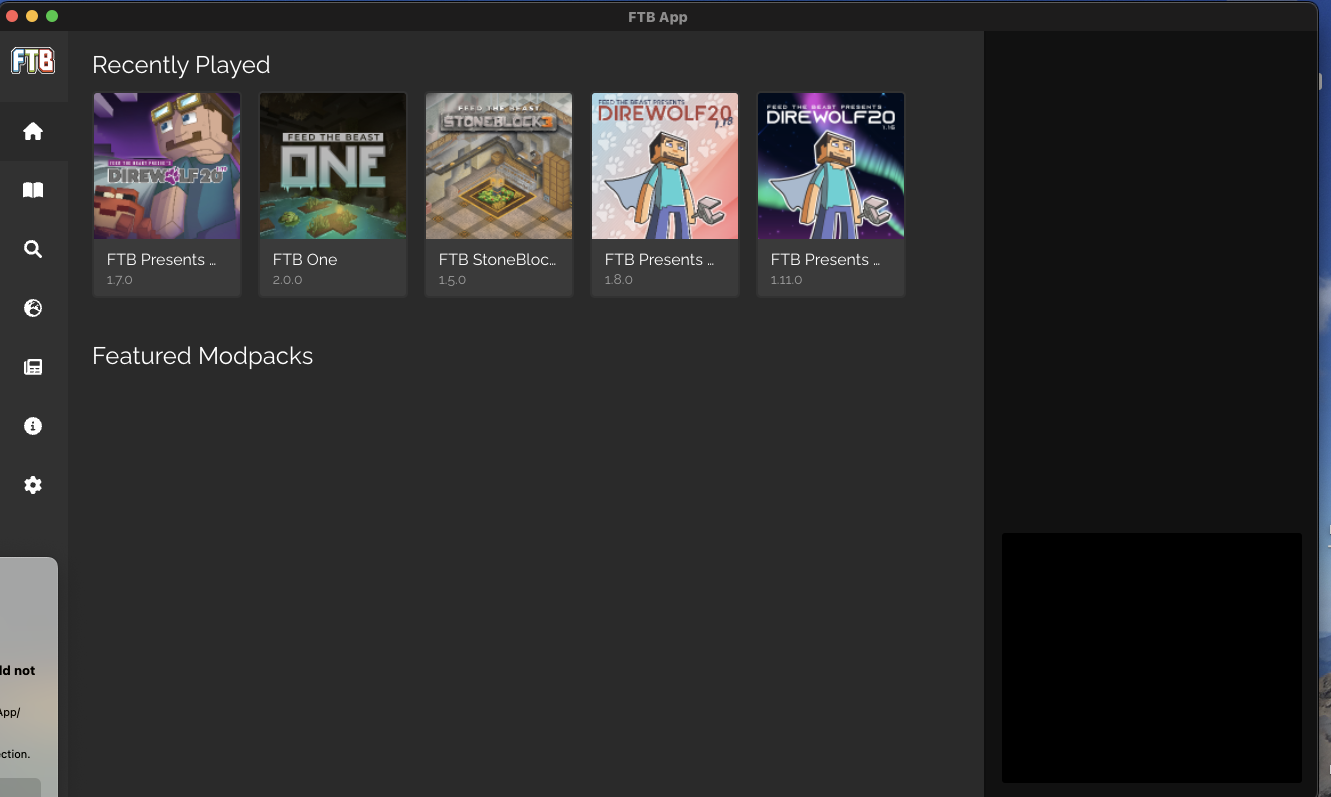The image size is (1331, 797).
Task: Open the Library book icon
Action: click(33, 190)
